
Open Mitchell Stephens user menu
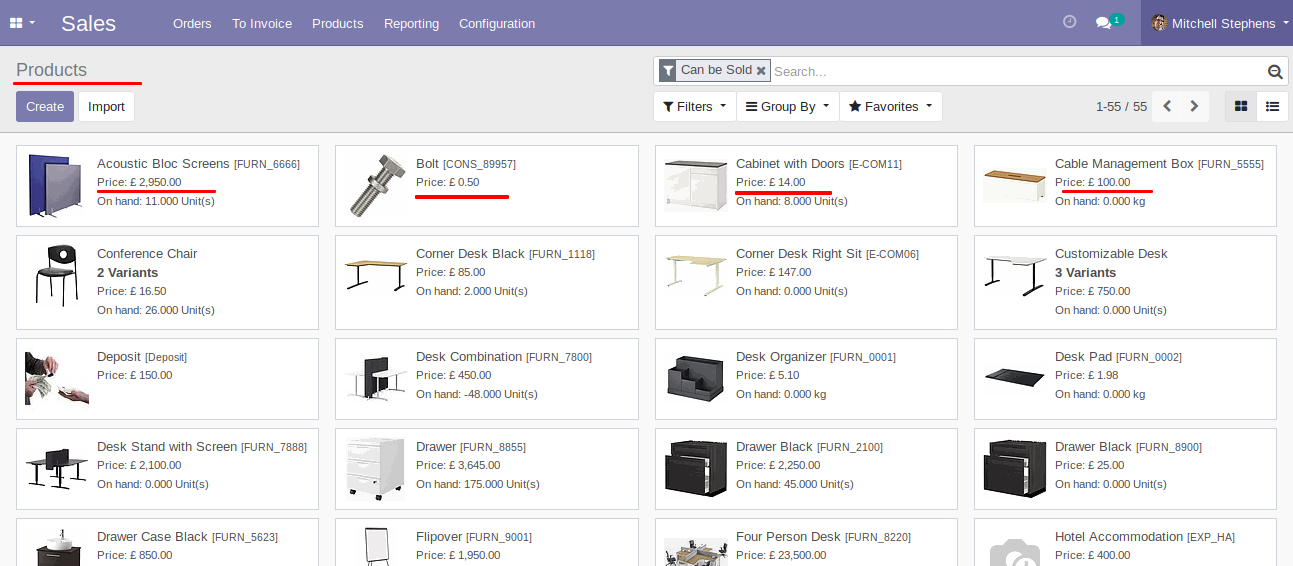point(1218,23)
